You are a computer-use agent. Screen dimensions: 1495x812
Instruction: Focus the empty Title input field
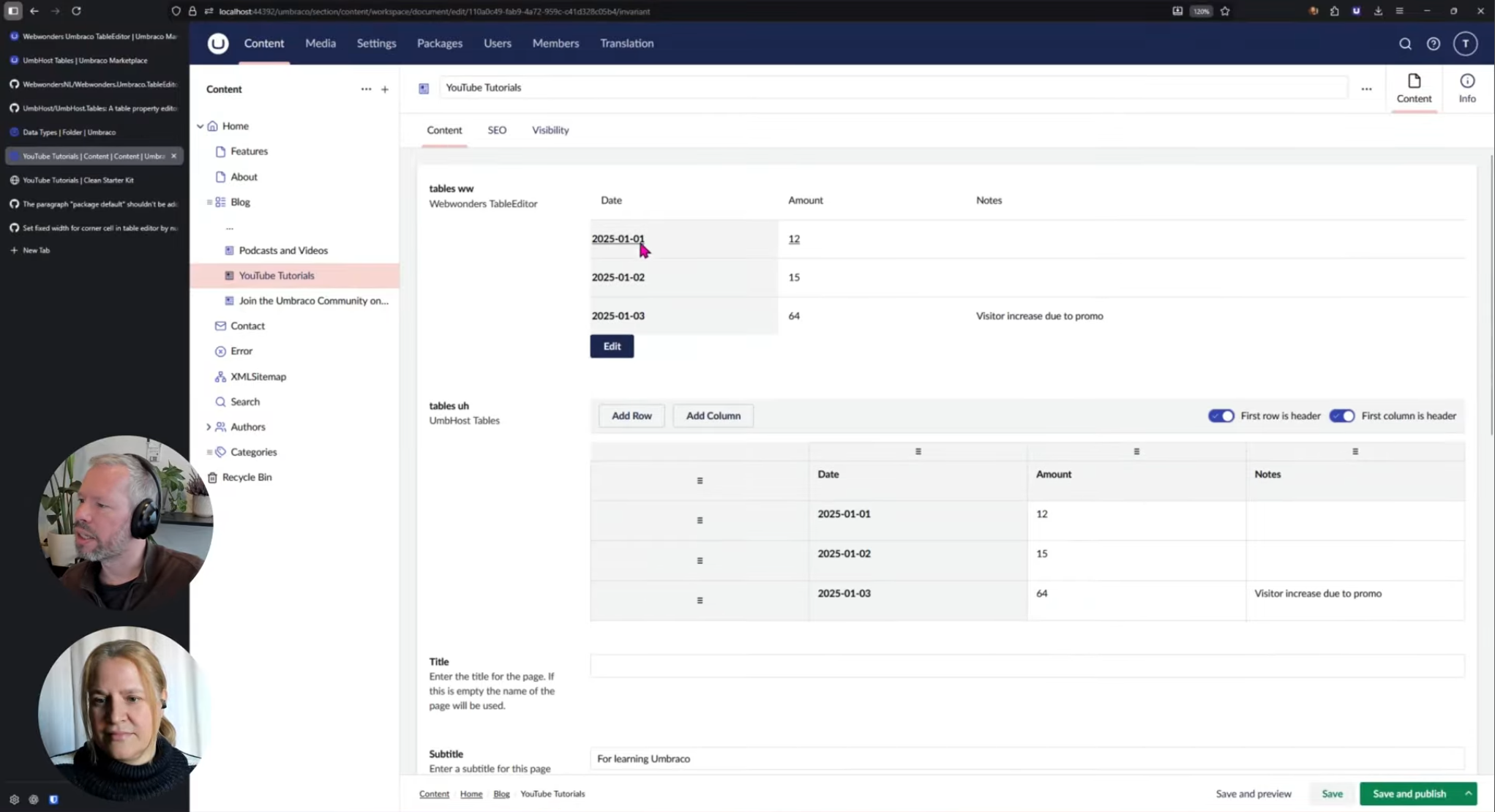pyautogui.click(x=1027, y=666)
